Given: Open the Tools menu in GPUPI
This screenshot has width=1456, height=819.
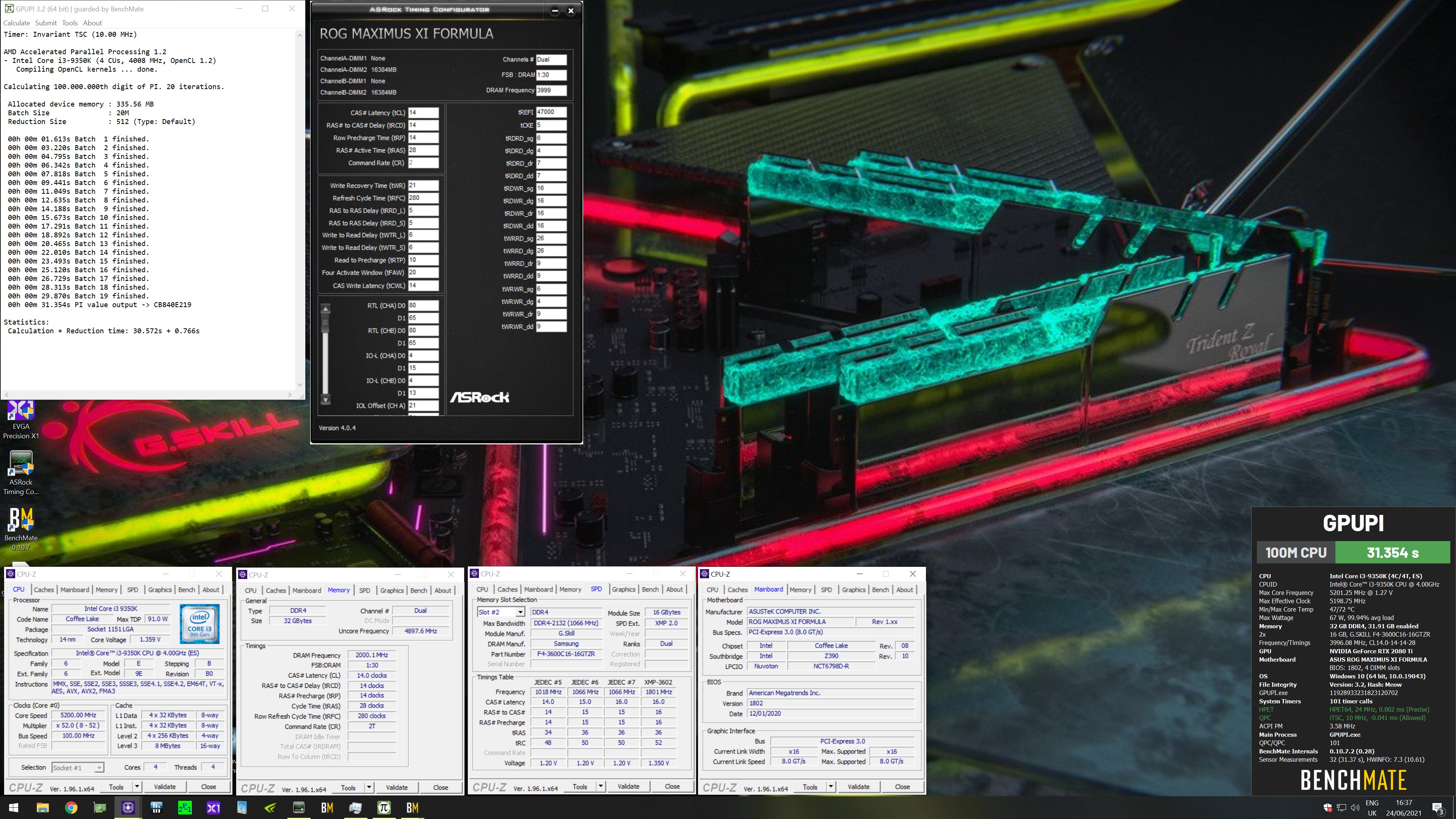Looking at the screenshot, I should (69, 23).
